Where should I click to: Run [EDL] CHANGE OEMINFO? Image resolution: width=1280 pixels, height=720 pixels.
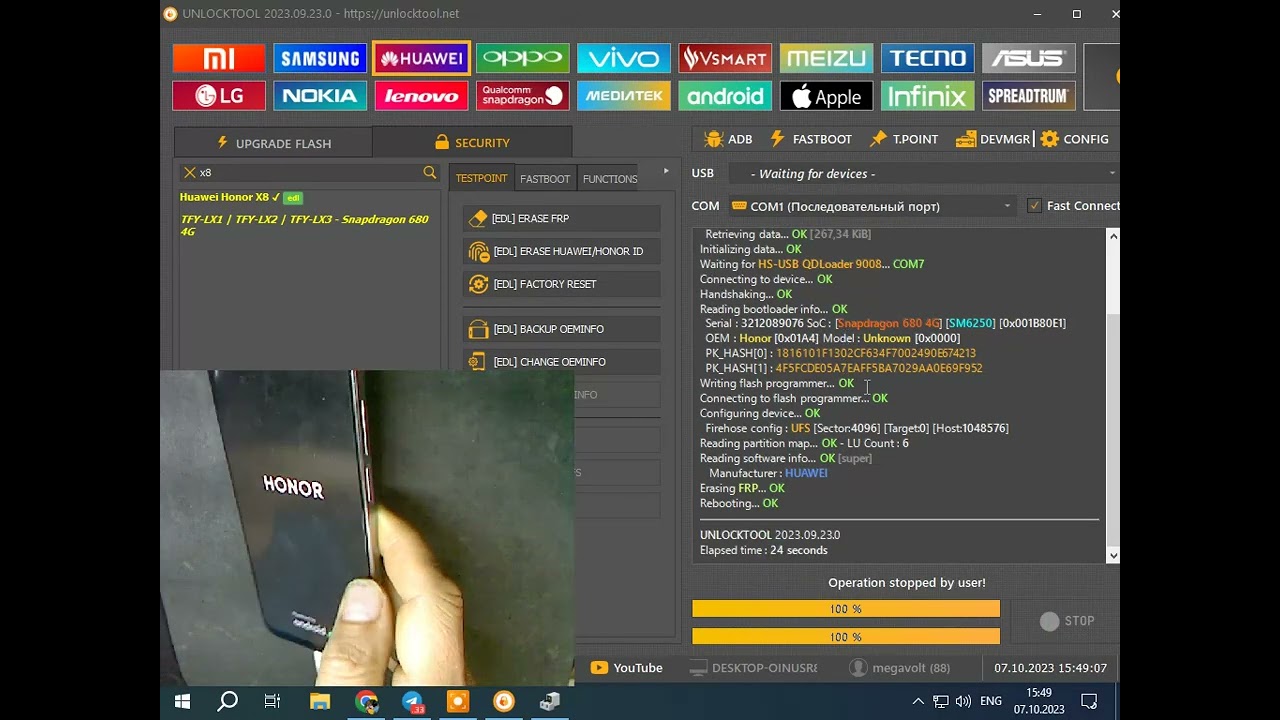pos(562,362)
